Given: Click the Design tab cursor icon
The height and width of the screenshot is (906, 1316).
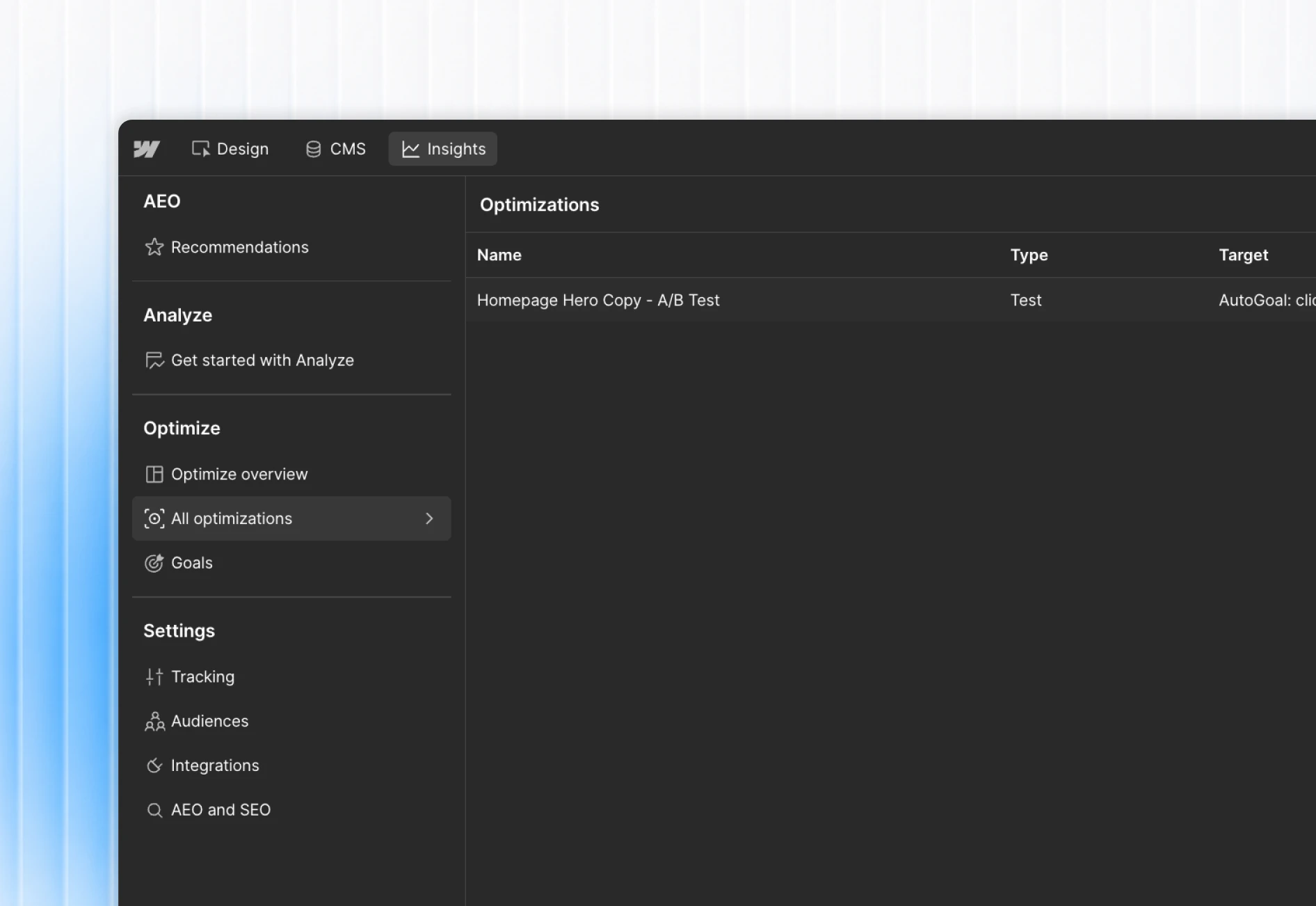Looking at the screenshot, I should [200, 149].
